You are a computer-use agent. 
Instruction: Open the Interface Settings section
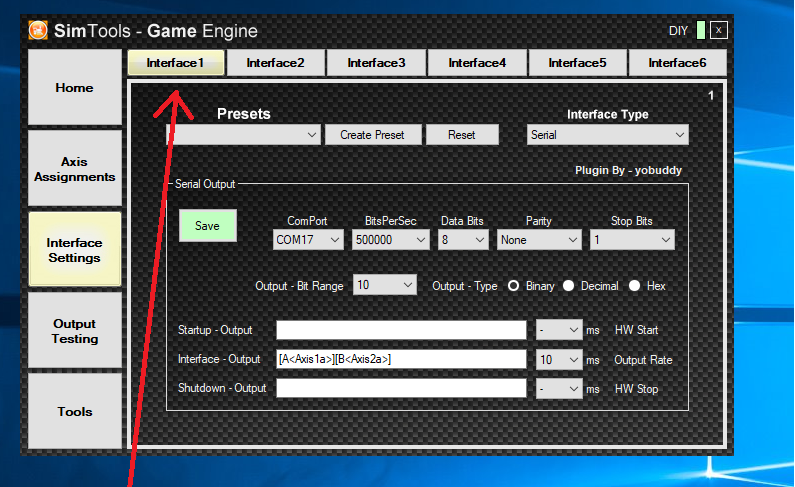[x=75, y=249]
